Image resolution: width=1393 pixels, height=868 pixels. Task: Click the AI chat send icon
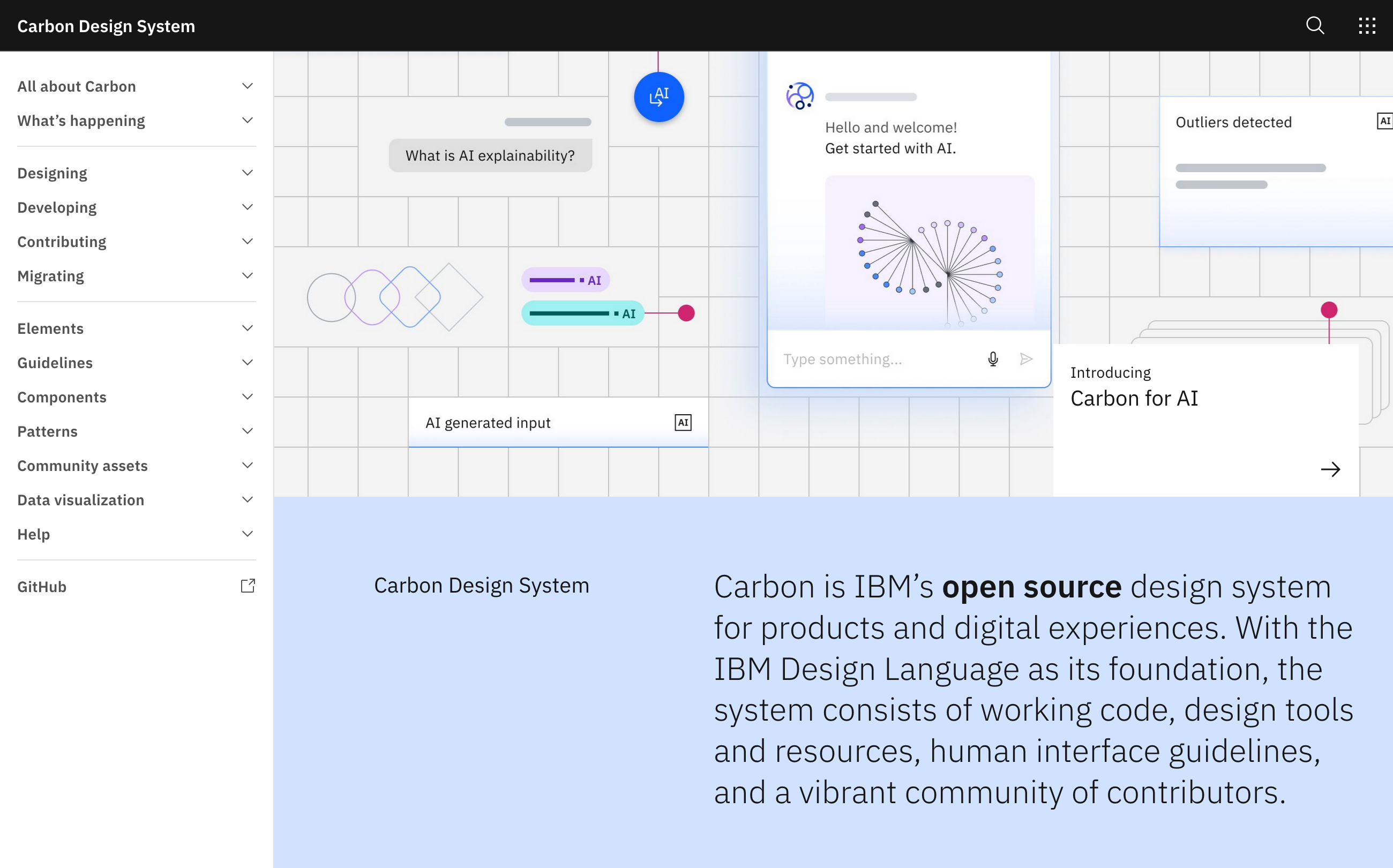coord(1026,358)
